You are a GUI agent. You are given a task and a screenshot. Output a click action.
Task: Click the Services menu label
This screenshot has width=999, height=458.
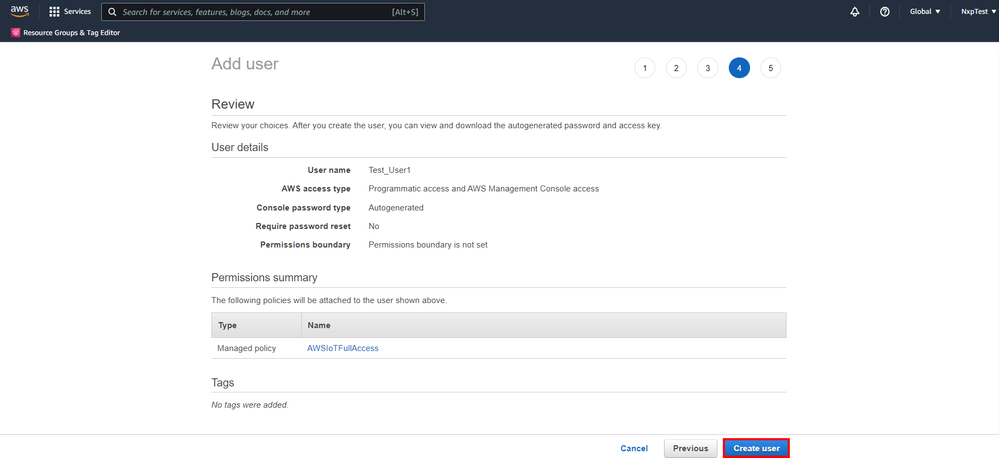[x=77, y=12]
